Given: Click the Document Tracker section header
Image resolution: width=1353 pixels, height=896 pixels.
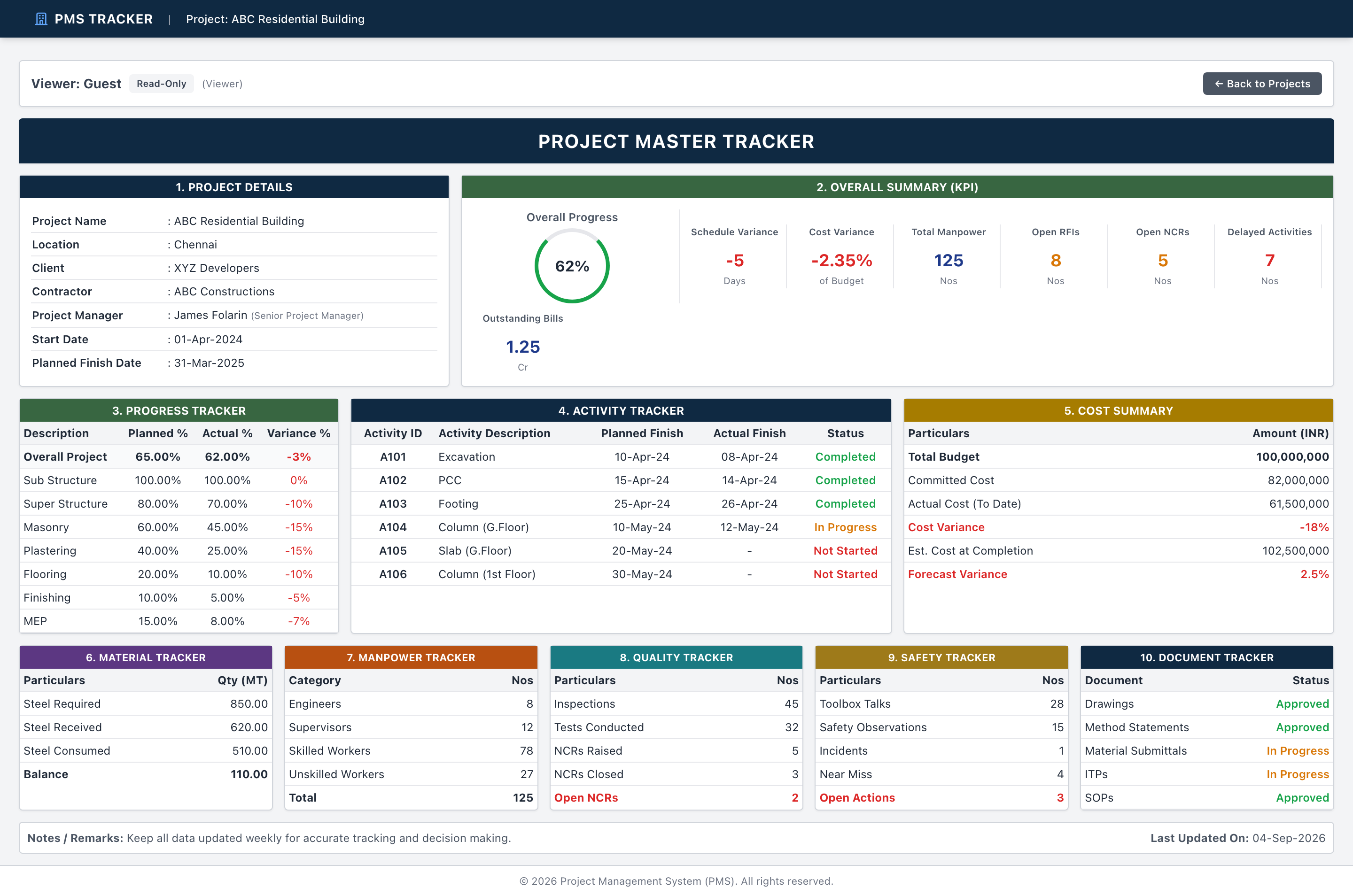Looking at the screenshot, I should (x=1207, y=657).
